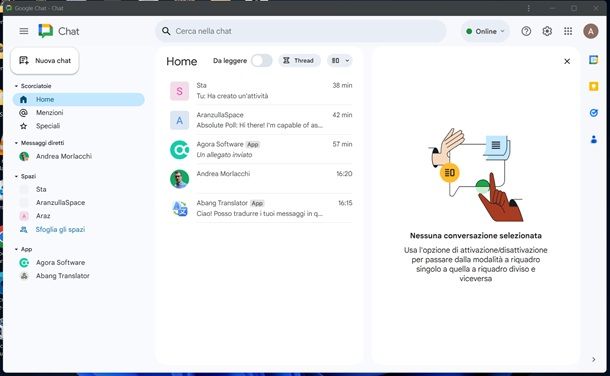Click Abang Translator icon in App section
Screen dimensions: 610x376
pos(24,276)
